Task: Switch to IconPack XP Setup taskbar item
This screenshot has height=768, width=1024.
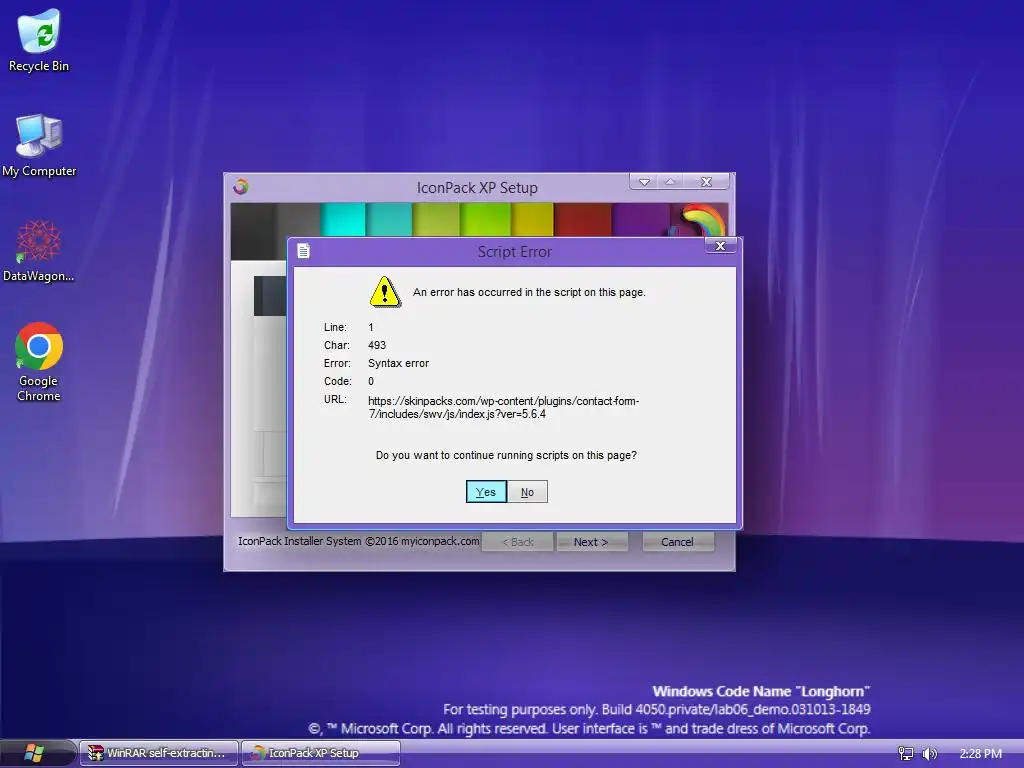Action: [321, 753]
